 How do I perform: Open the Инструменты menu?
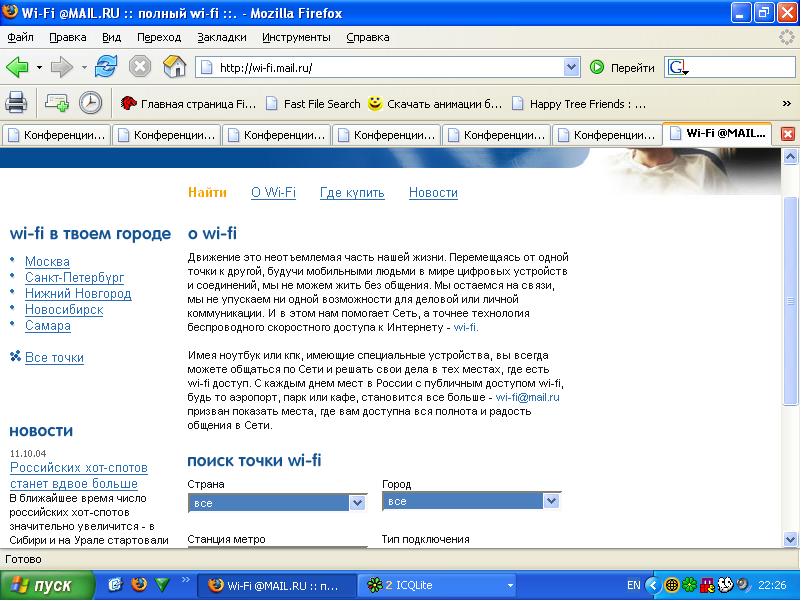(296, 37)
